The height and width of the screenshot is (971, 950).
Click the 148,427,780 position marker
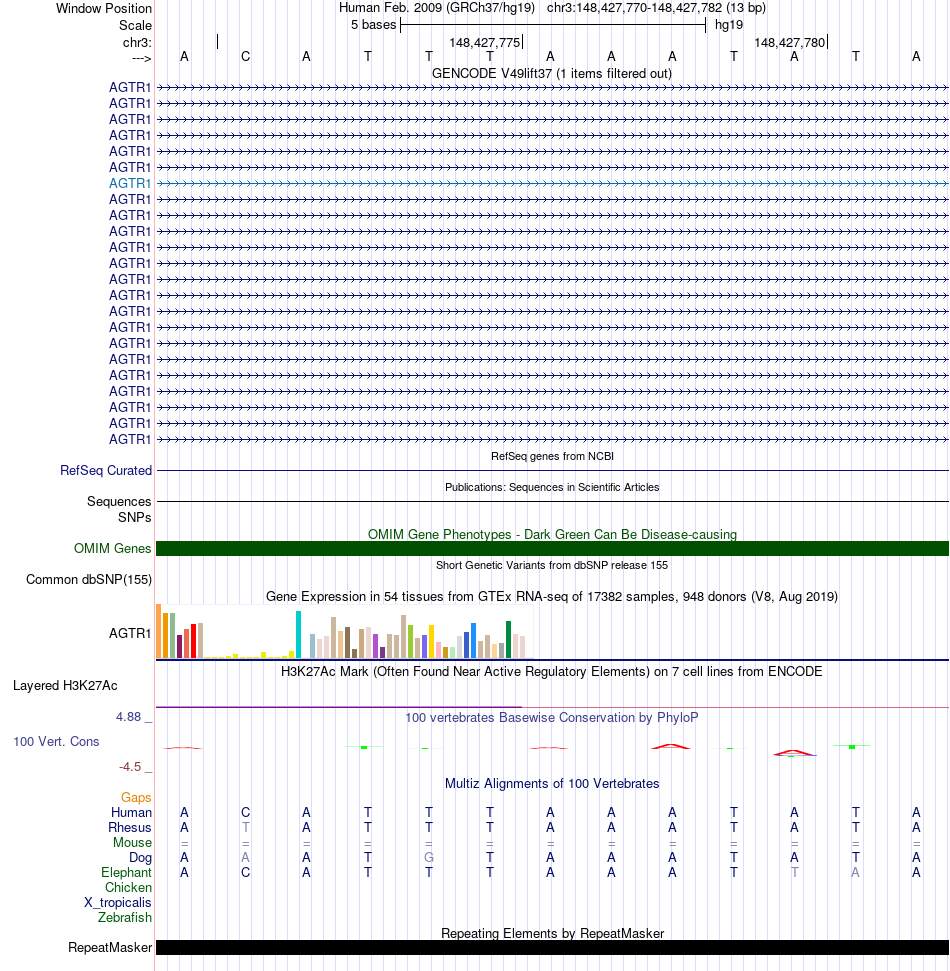click(790, 43)
